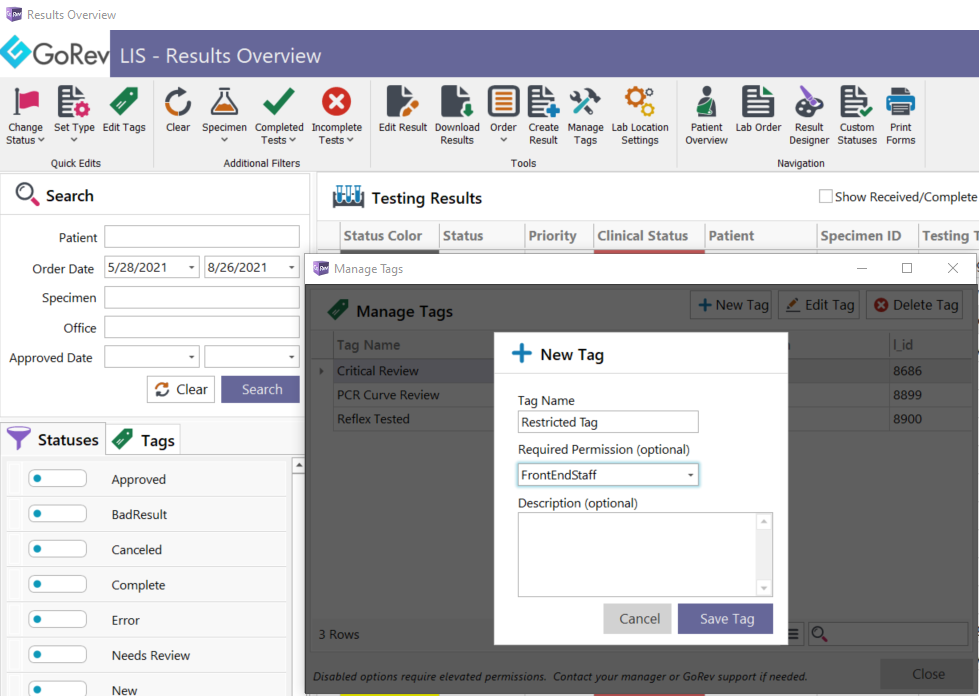The width and height of the screenshot is (979, 696).
Task: Open the second Approved Date picker
Action: (x=292, y=357)
